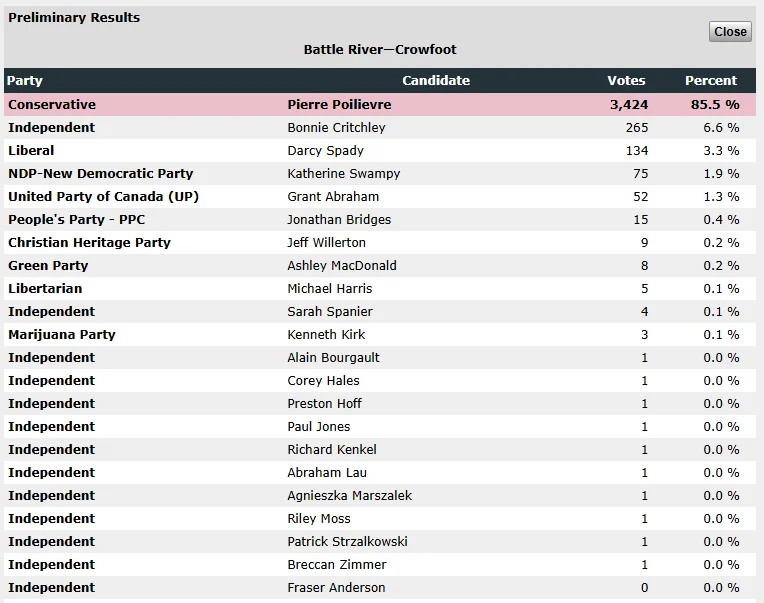The image size is (764, 603).
Task: Click the Green Party cell
Action: tap(48, 265)
